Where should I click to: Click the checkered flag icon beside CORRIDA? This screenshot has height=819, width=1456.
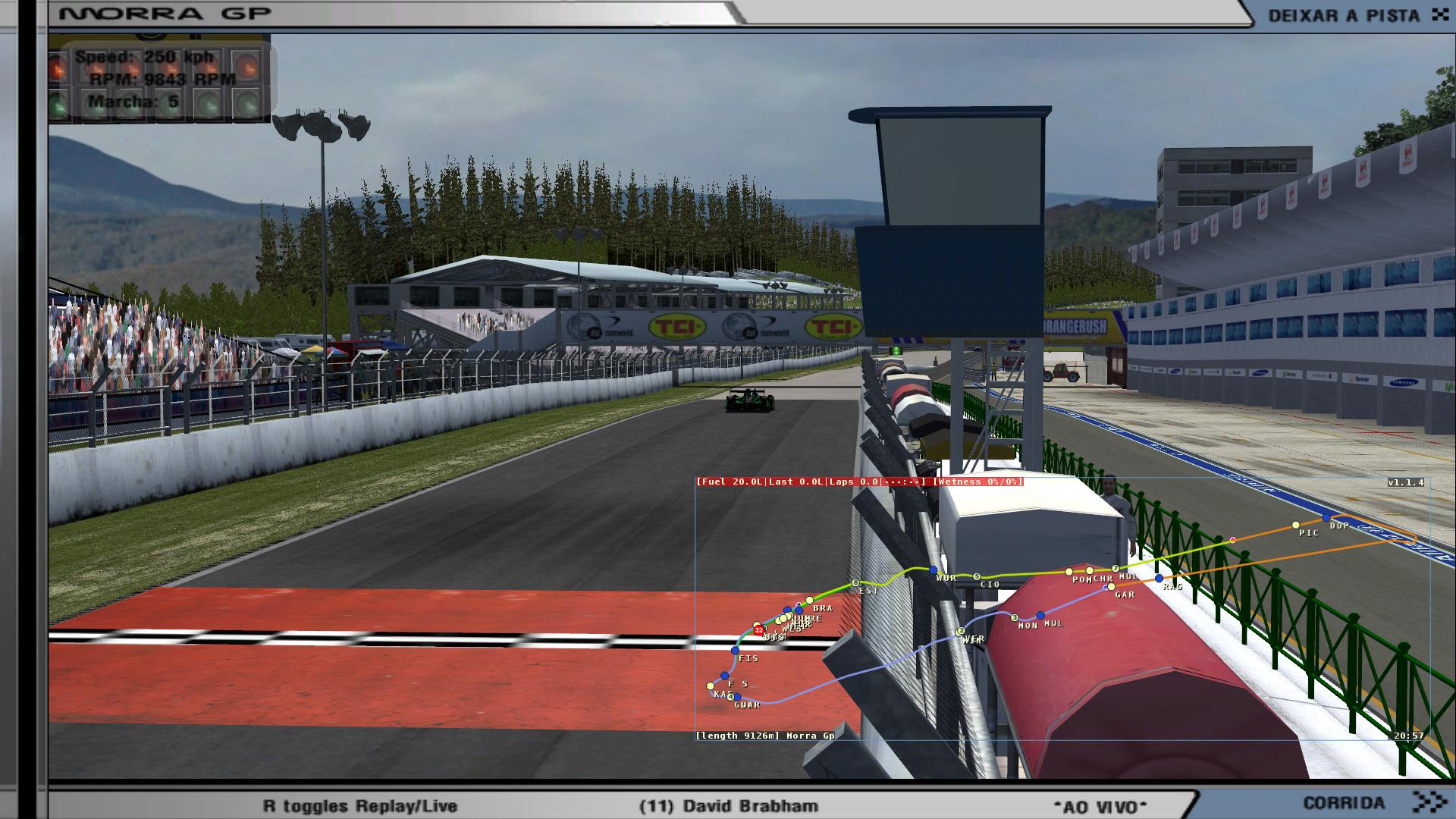click(x=1430, y=802)
